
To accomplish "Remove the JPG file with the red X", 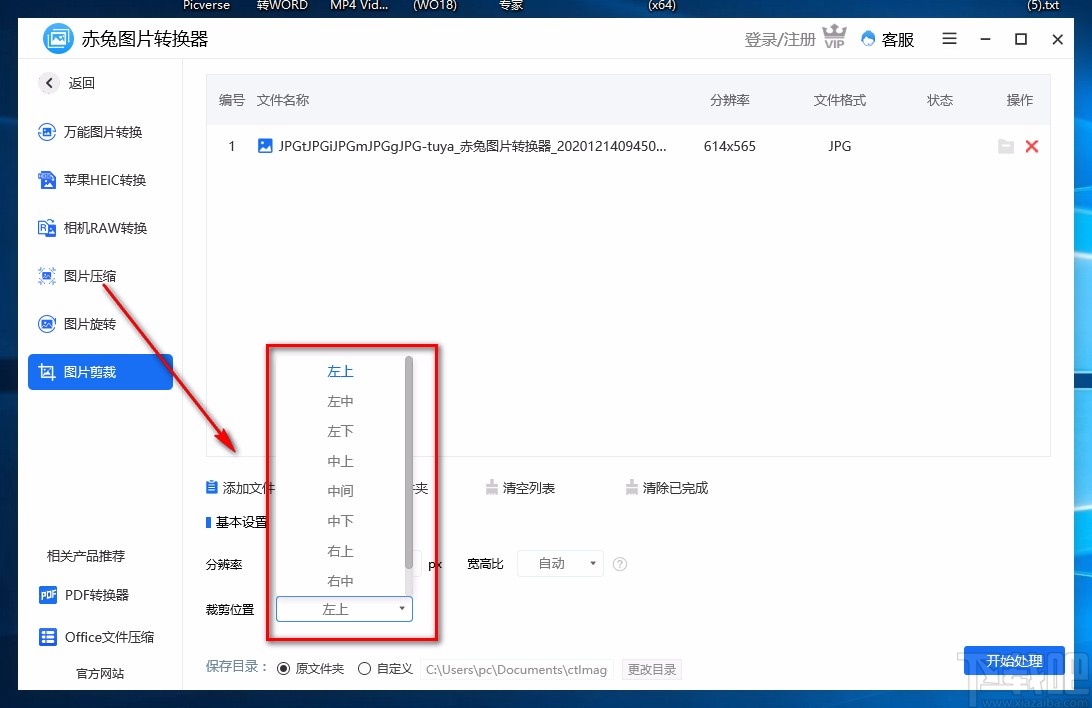I will coord(1032,146).
